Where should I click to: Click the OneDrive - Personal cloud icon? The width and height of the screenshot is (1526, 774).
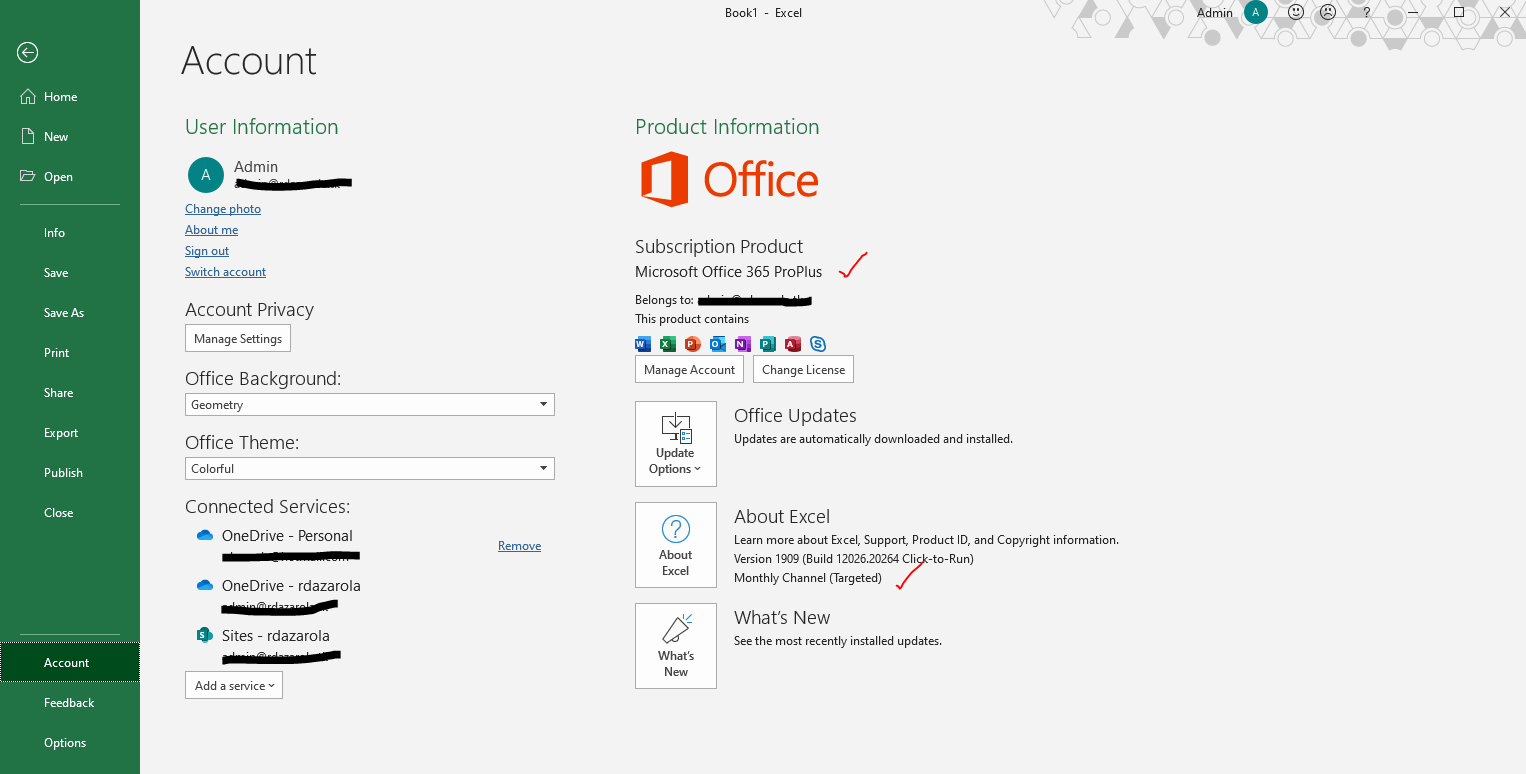(x=205, y=536)
